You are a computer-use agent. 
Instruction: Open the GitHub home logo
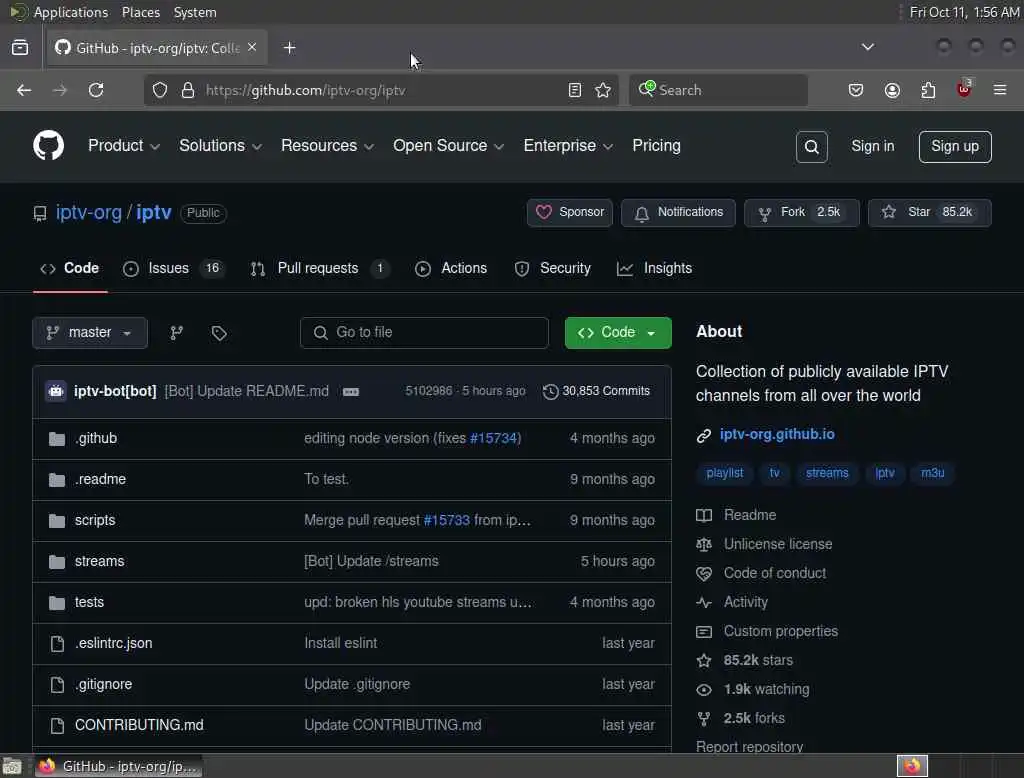tap(48, 145)
